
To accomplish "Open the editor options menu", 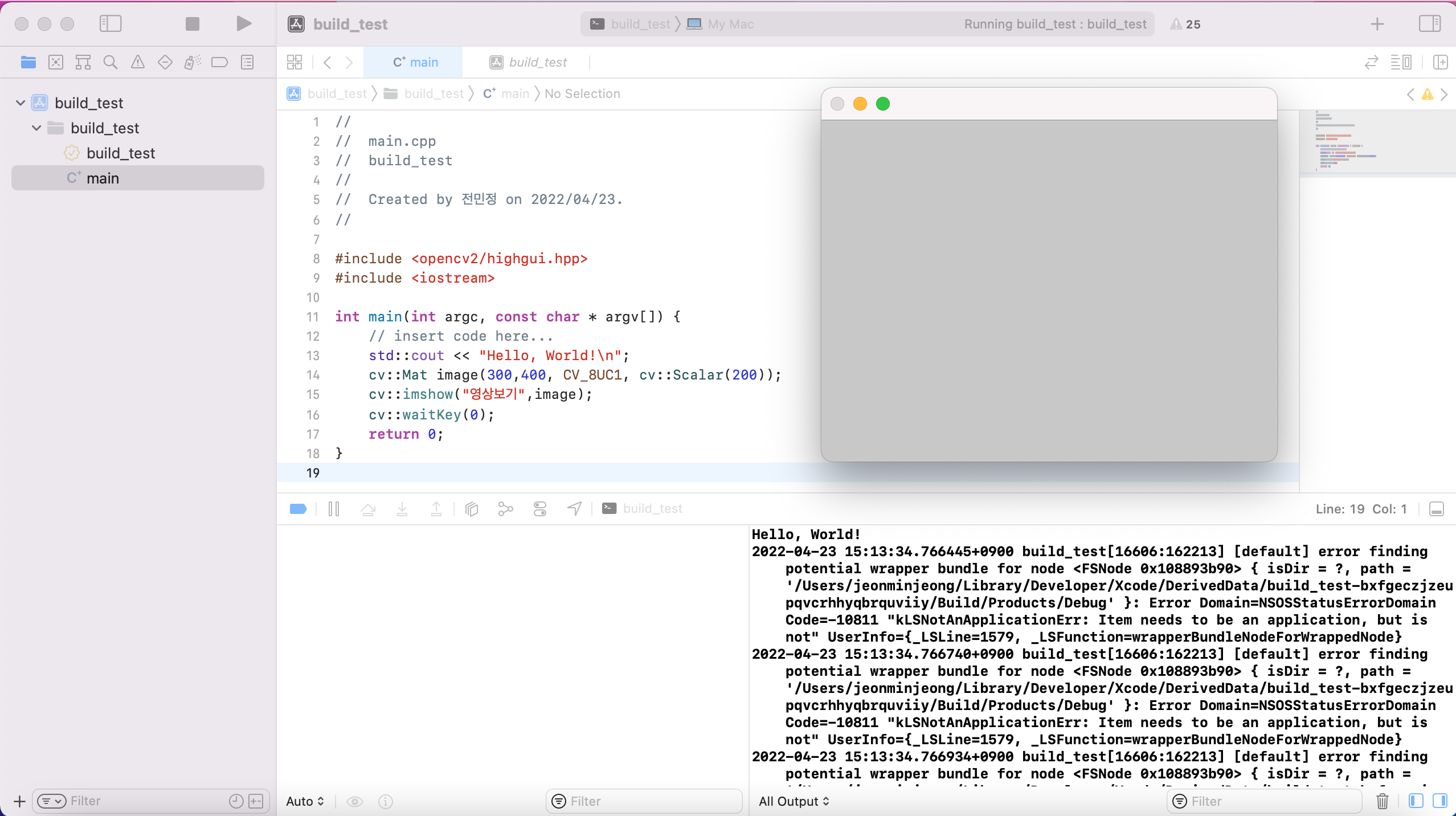I will coord(1401,62).
